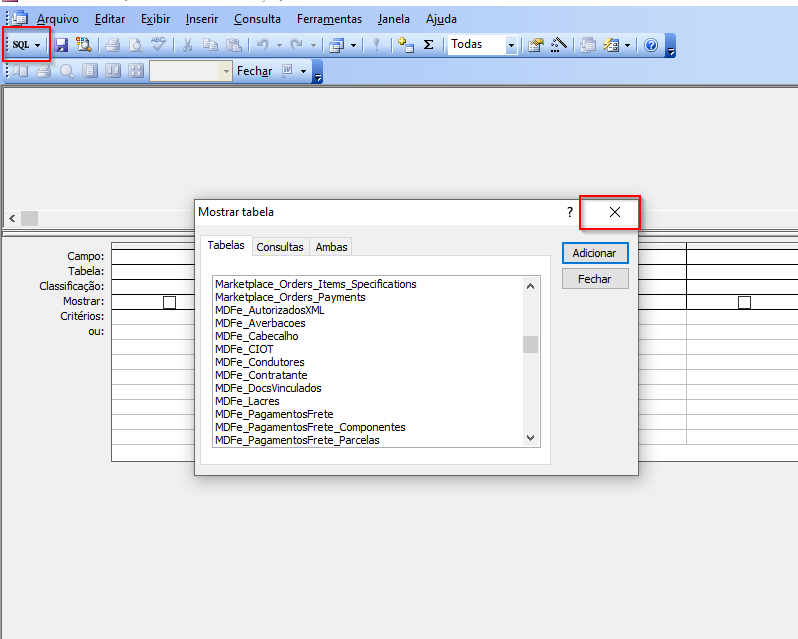Click the Database Window icon
The image size is (798, 639).
(588, 45)
